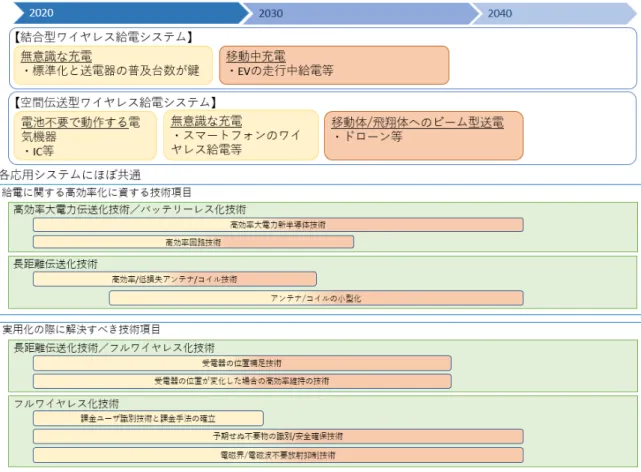The image size is (641, 472).
Task: Click the 高効率/低損失アンテナ/コイル技術 bar
Action: pos(175,279)
